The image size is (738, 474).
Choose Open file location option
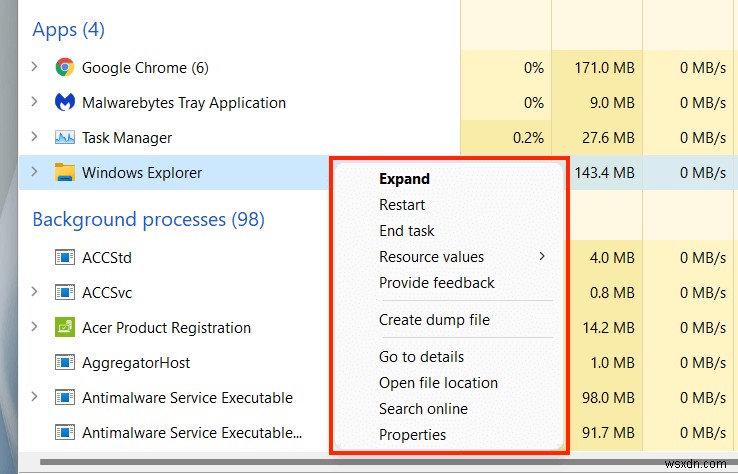(438, 383)
